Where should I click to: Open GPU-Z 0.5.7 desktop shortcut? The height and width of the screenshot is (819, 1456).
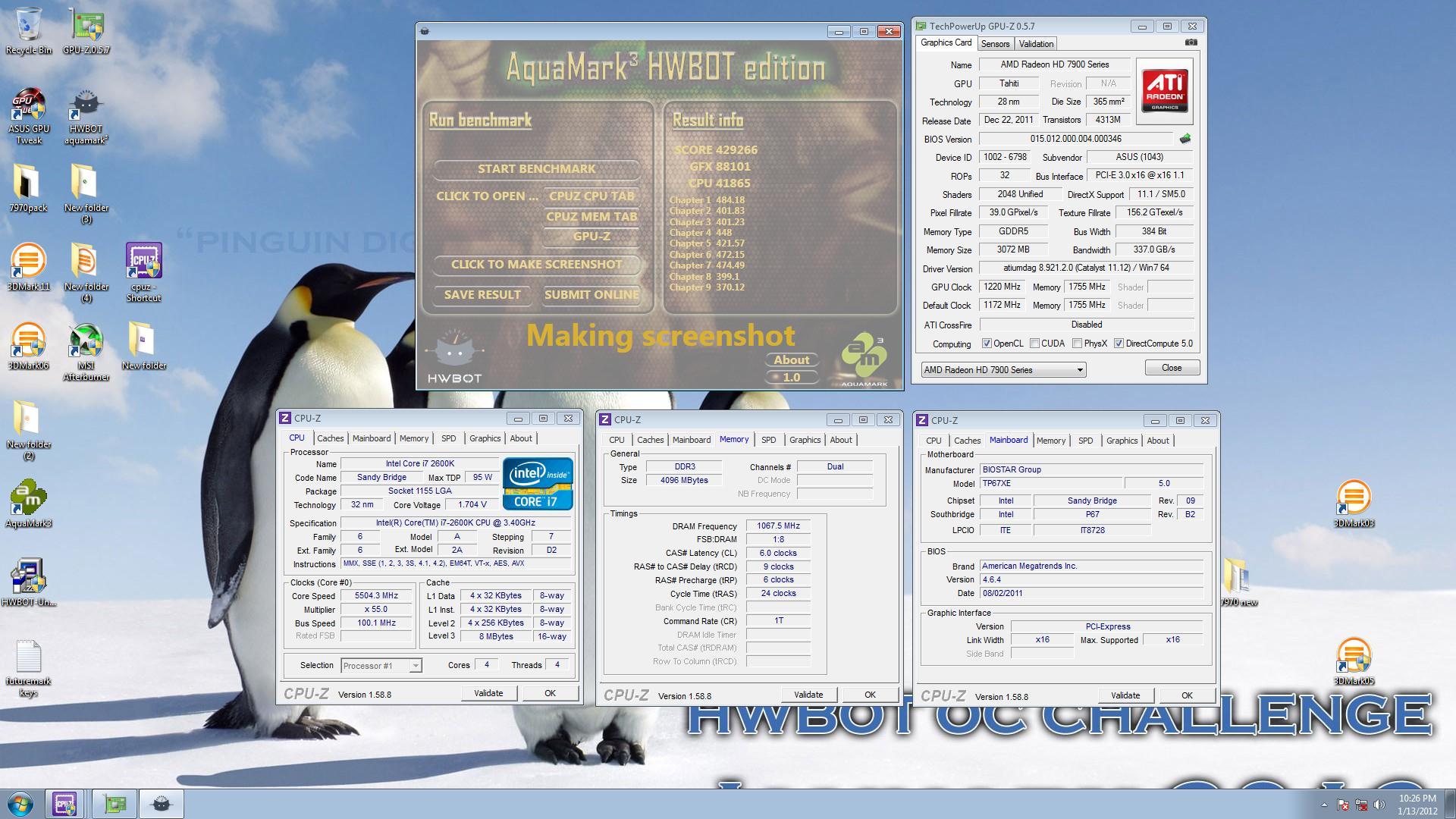[x=86, y=31]
